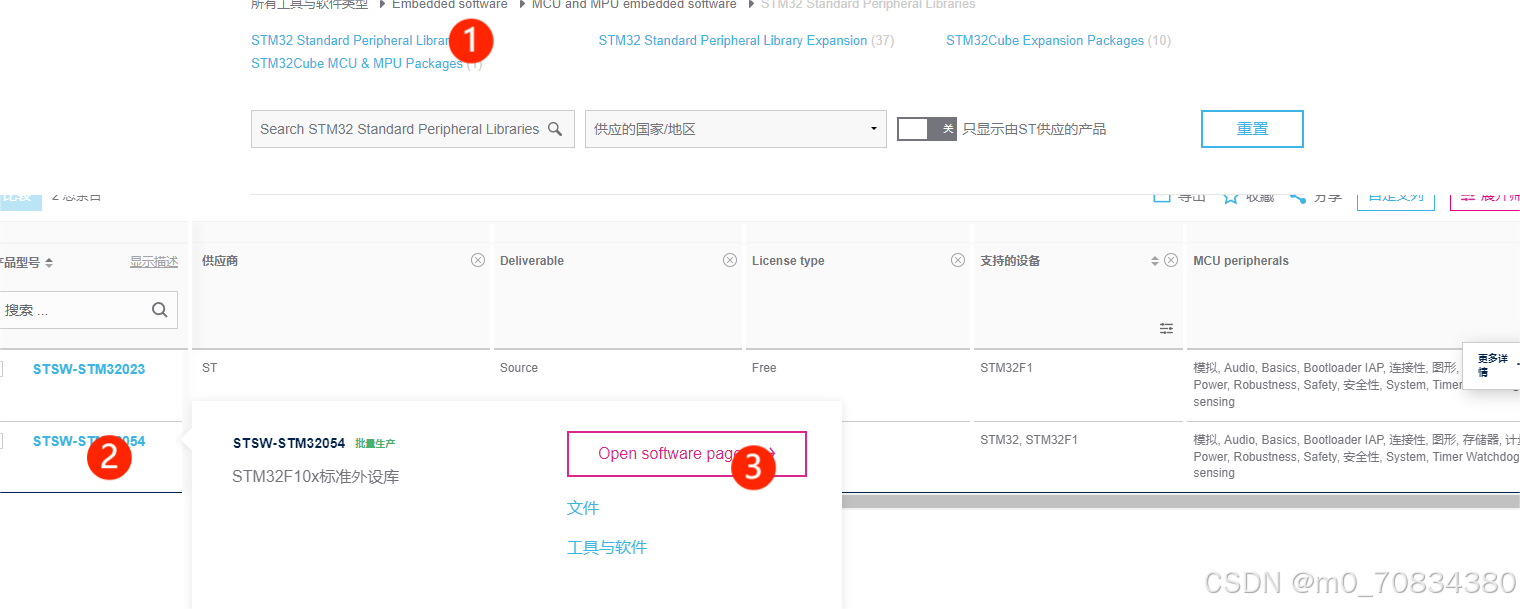
Task: Open the filter sliders icon under 支持的设备
Action: point(1166,328)
